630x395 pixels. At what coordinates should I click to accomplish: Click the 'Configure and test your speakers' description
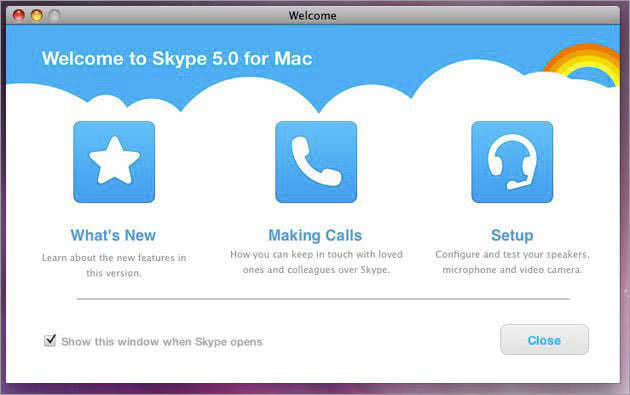(x=512, y=262)
